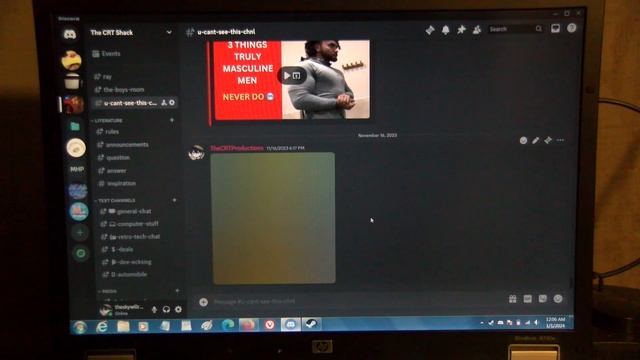Viewport: 640px width, 360px height.
Task: Open the retro-tech-chat channel
Action: pos(131,237)
